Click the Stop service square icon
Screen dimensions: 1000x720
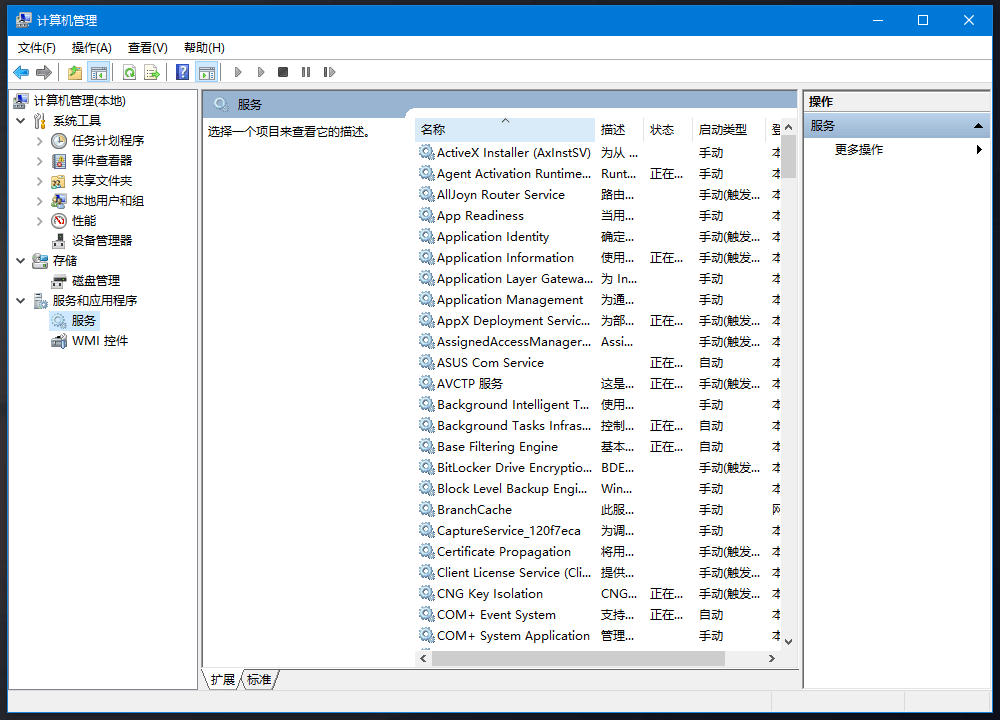(283, 73)
